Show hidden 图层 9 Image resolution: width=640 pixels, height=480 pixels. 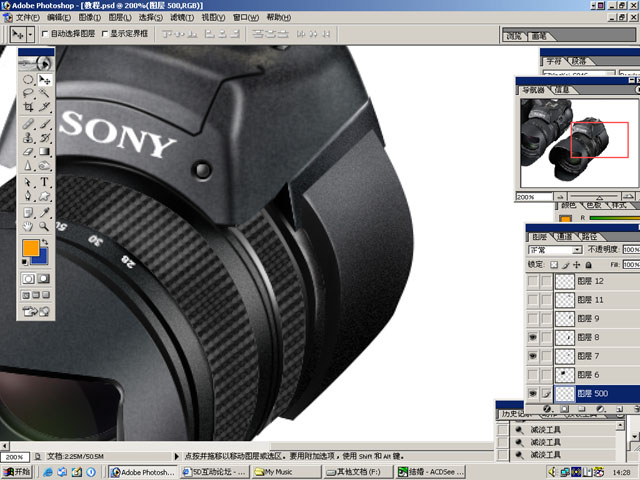533,319
